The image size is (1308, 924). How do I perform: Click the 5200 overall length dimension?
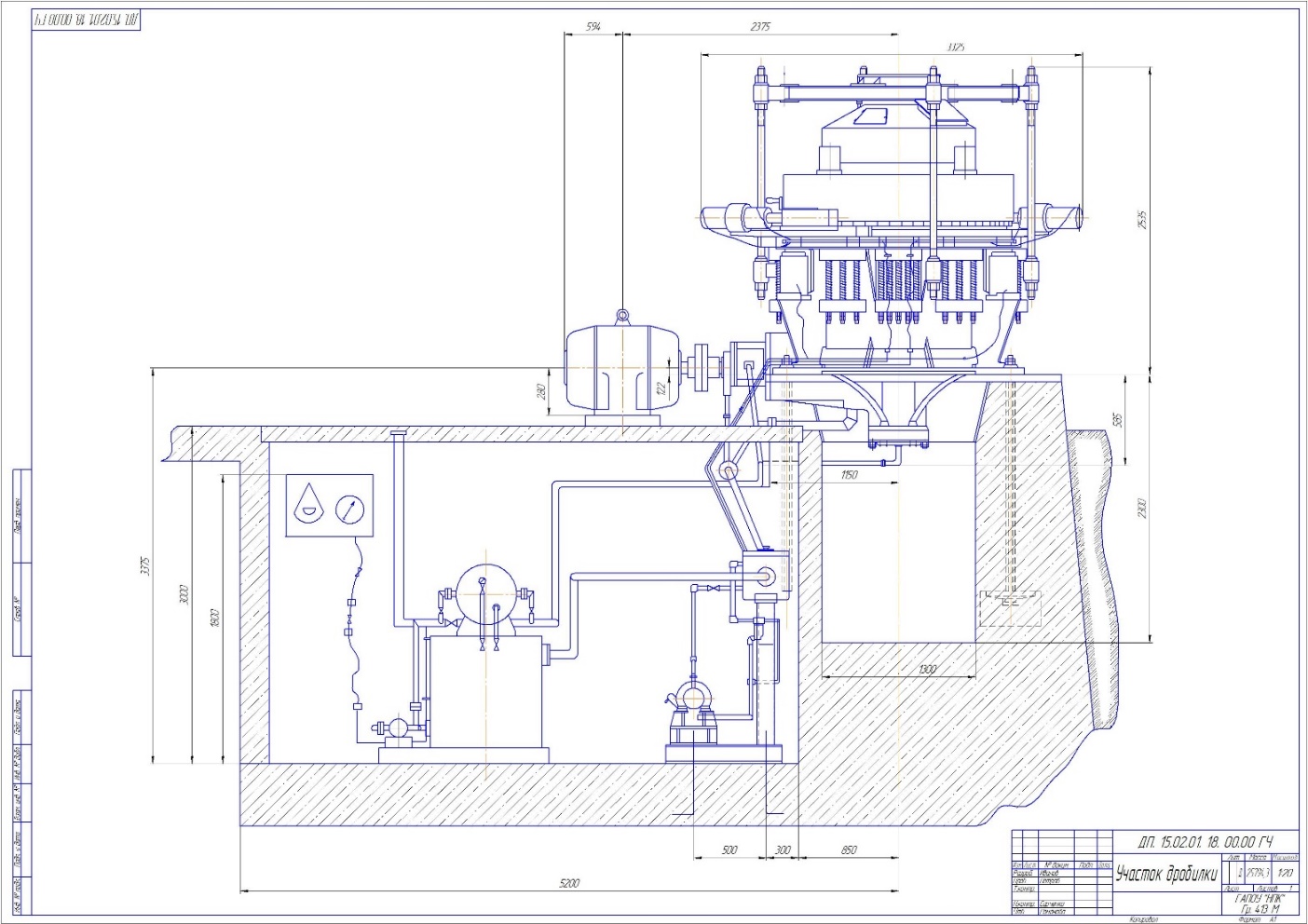(x=569, y=883)
